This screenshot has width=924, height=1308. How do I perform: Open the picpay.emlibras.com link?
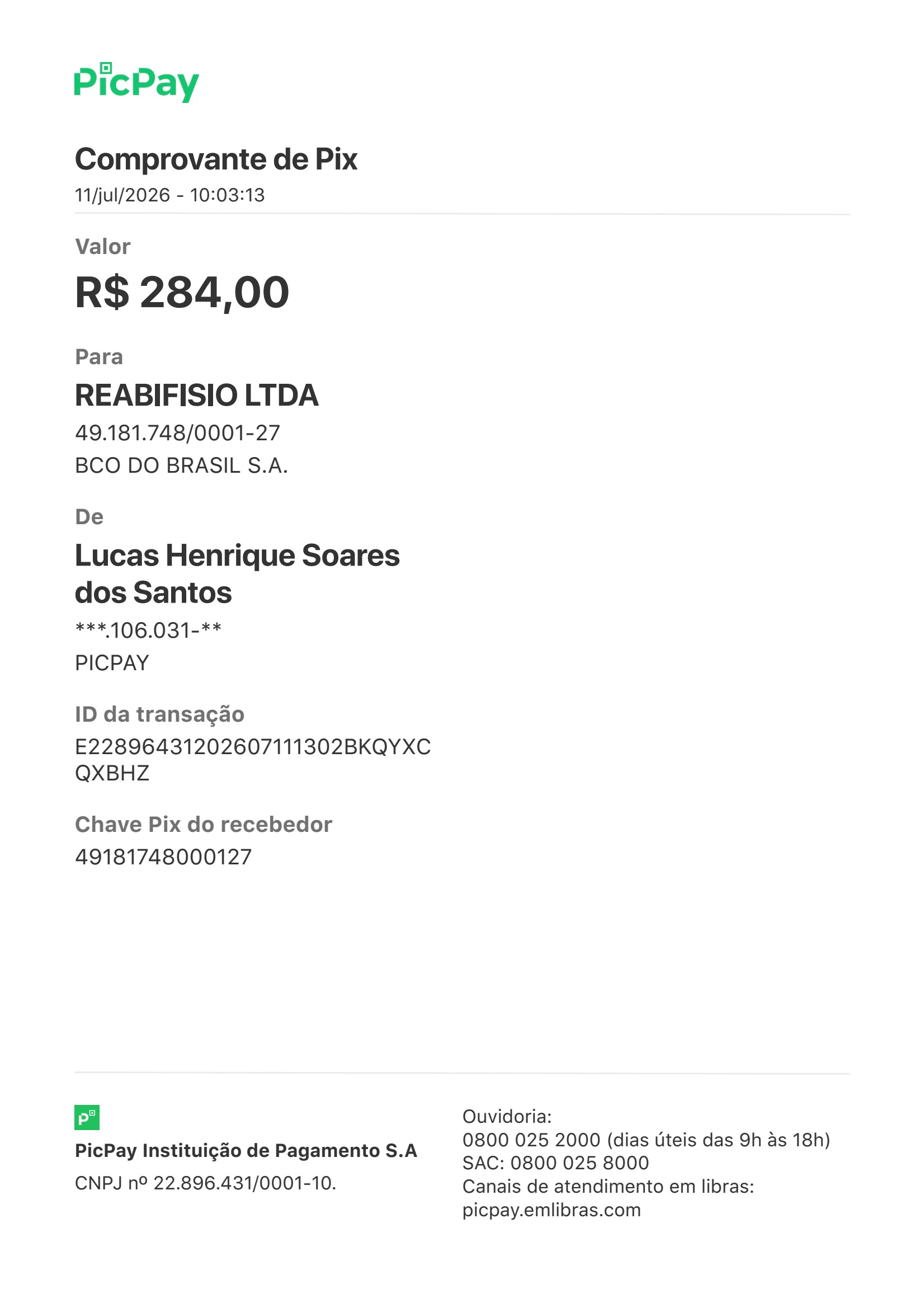pyautogui.click(x=551, y=1210)
